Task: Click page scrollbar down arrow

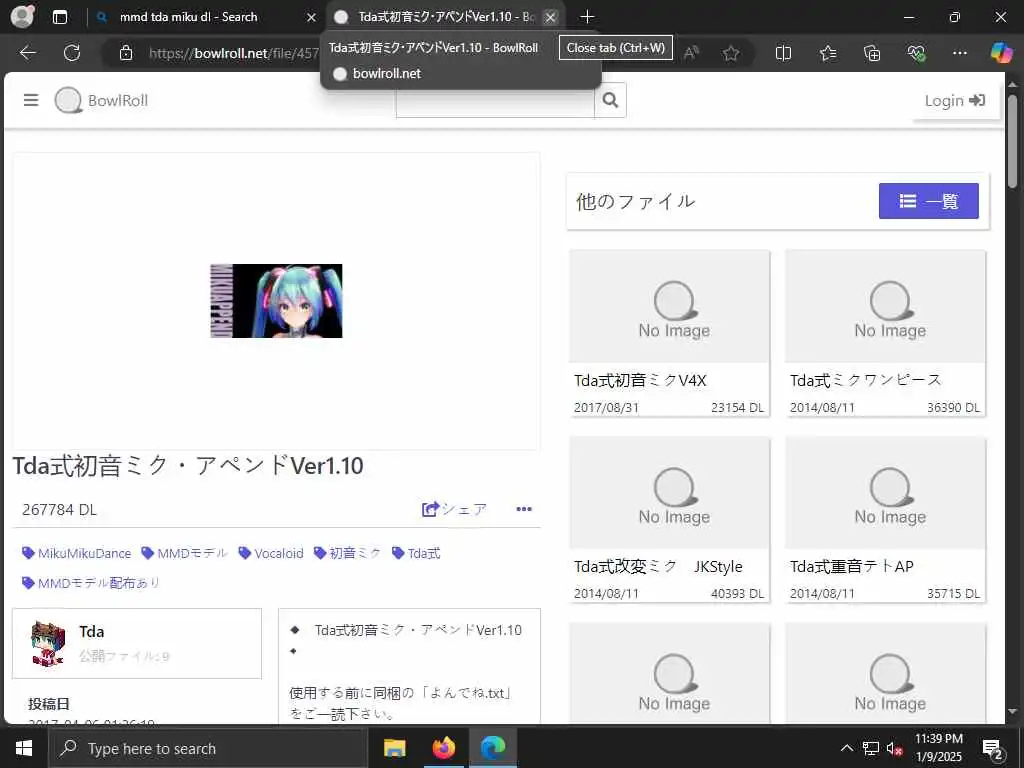Action: coord(1012,711)
